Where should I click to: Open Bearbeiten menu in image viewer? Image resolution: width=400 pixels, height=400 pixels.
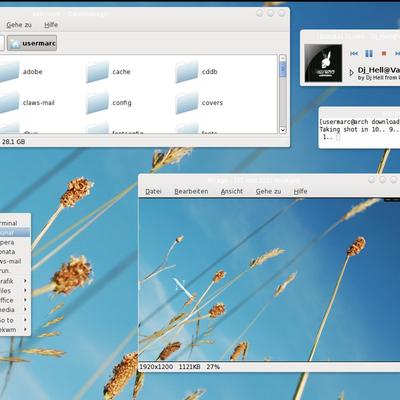click(191, 191)
